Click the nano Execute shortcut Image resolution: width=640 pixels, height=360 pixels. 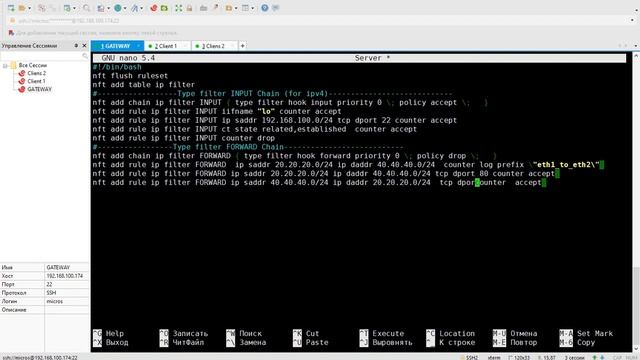pos(382,333)
